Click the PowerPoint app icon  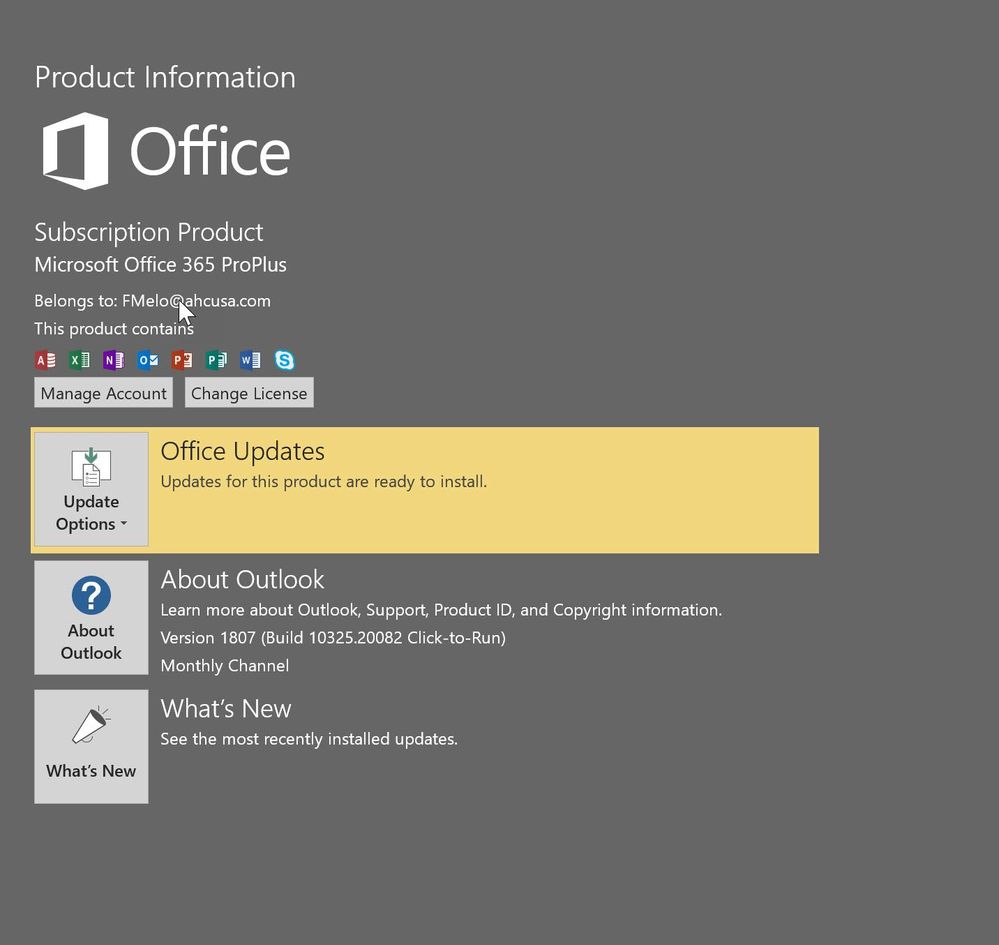coord(182,360)
